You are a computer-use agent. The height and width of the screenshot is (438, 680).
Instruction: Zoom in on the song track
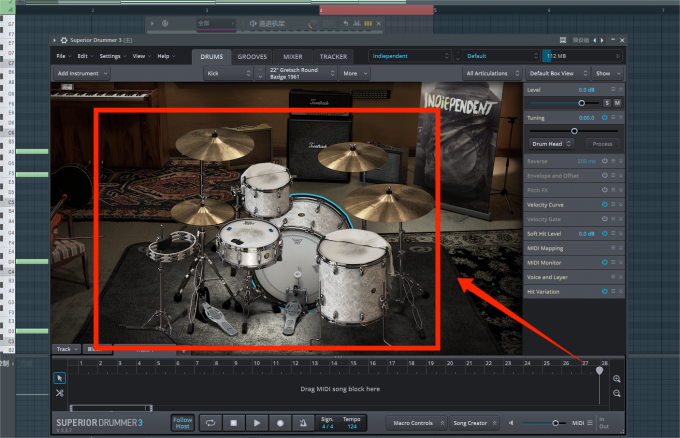pos(617,379)
